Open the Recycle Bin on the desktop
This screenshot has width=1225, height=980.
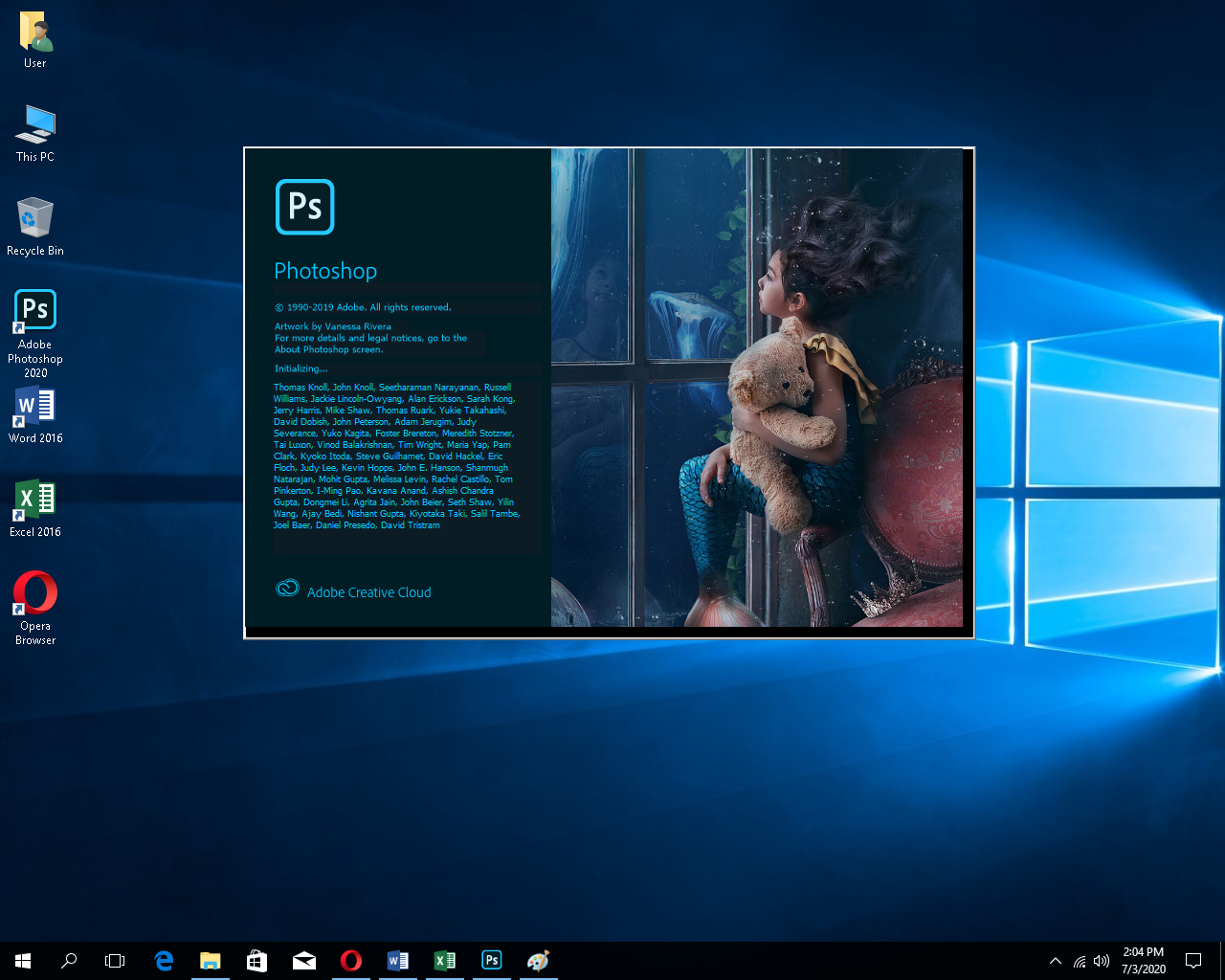[35, 218]
